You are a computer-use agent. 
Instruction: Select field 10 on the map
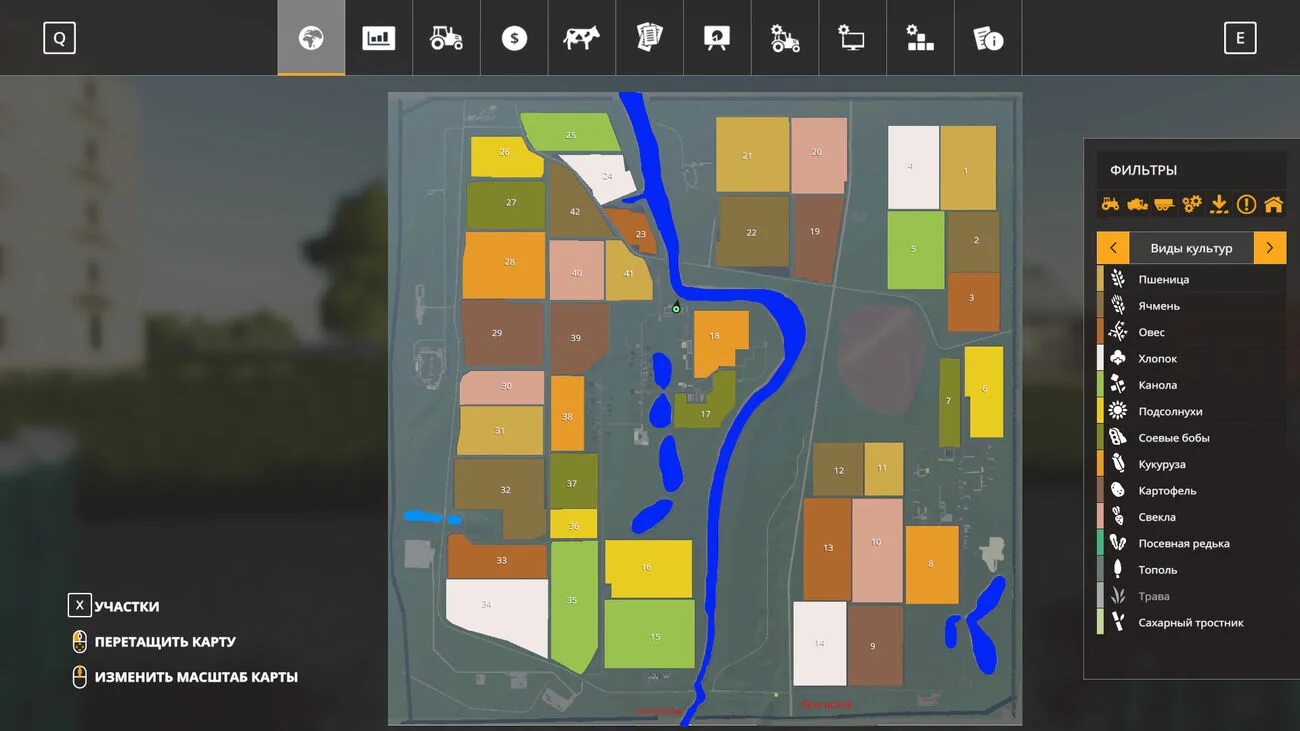tap(877, 550)
